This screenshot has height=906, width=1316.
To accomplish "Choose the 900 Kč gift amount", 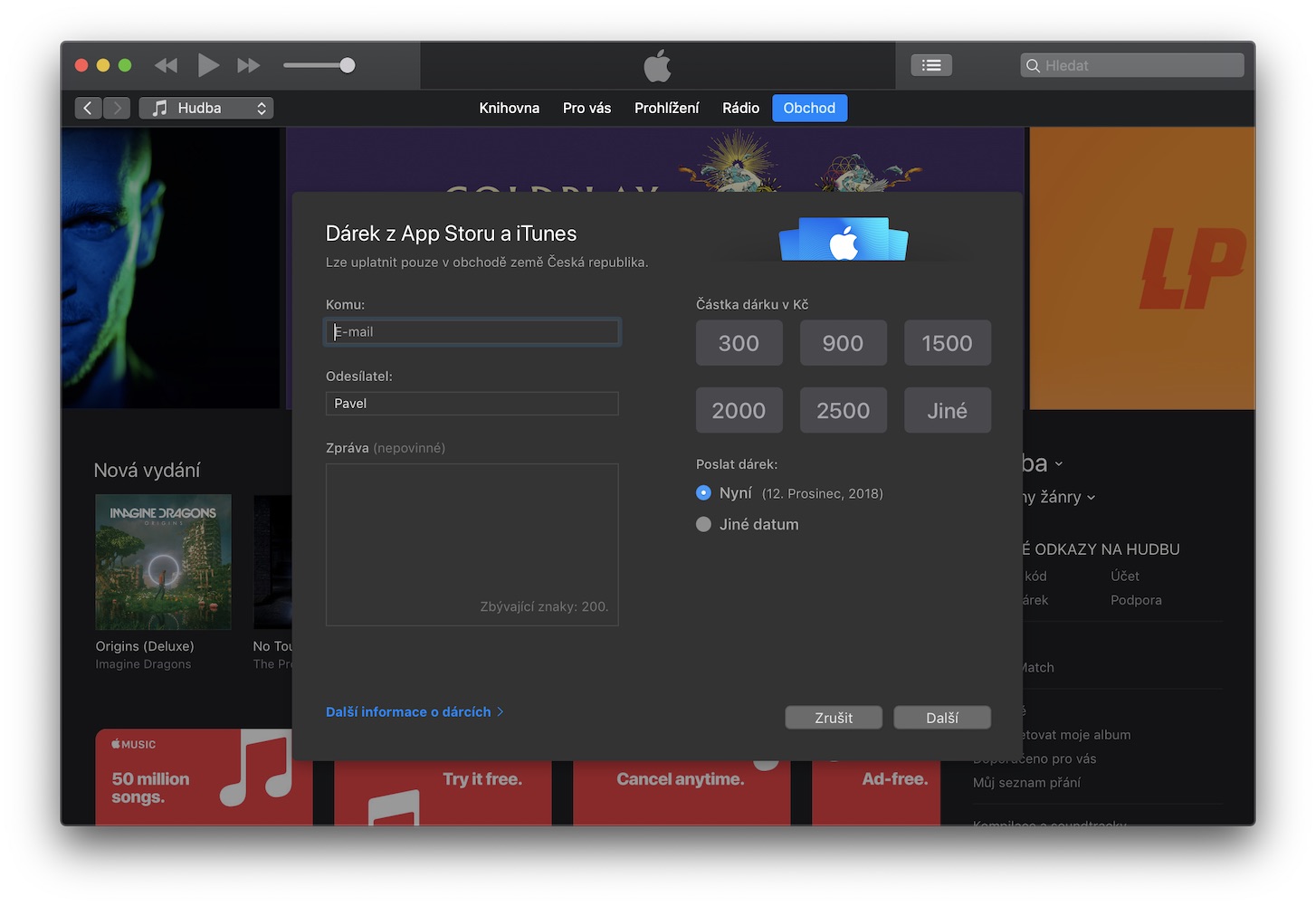I will click(x=843, y=343).
